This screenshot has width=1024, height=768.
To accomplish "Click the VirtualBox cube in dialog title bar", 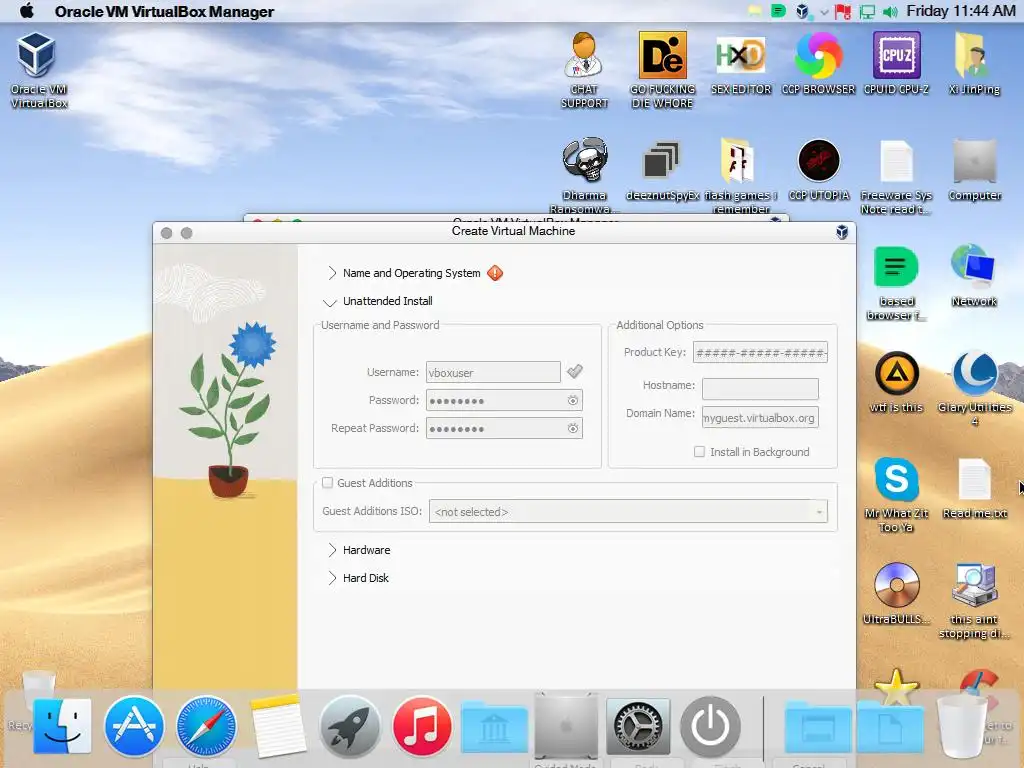I will point(842,231).
